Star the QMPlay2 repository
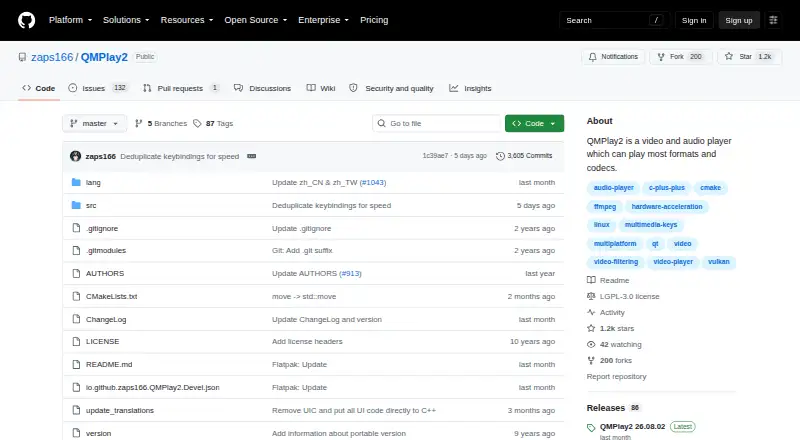800x440 pixels. tap(749, 57)
